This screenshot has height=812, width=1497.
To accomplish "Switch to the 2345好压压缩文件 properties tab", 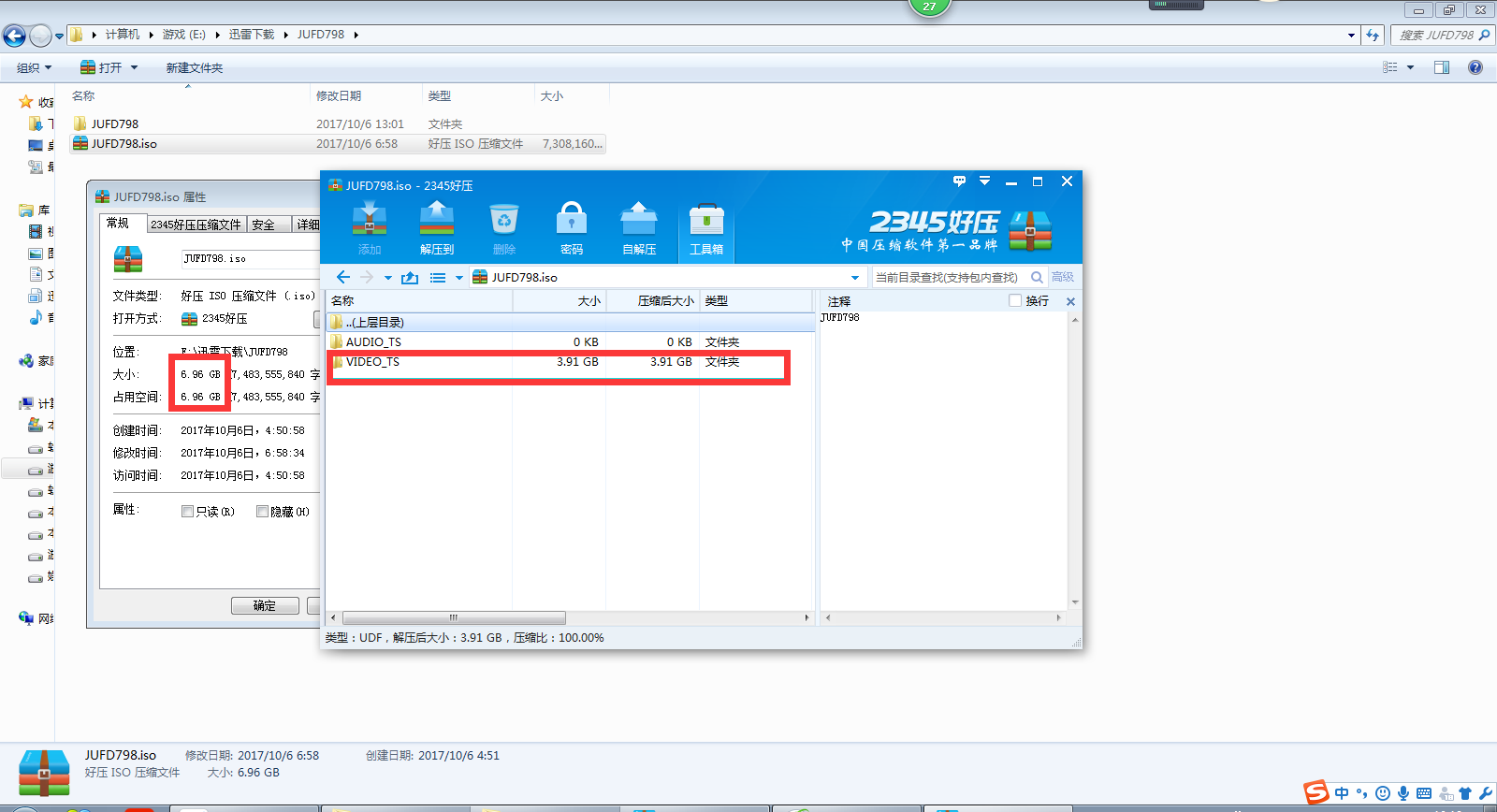I will pos(196,225).
